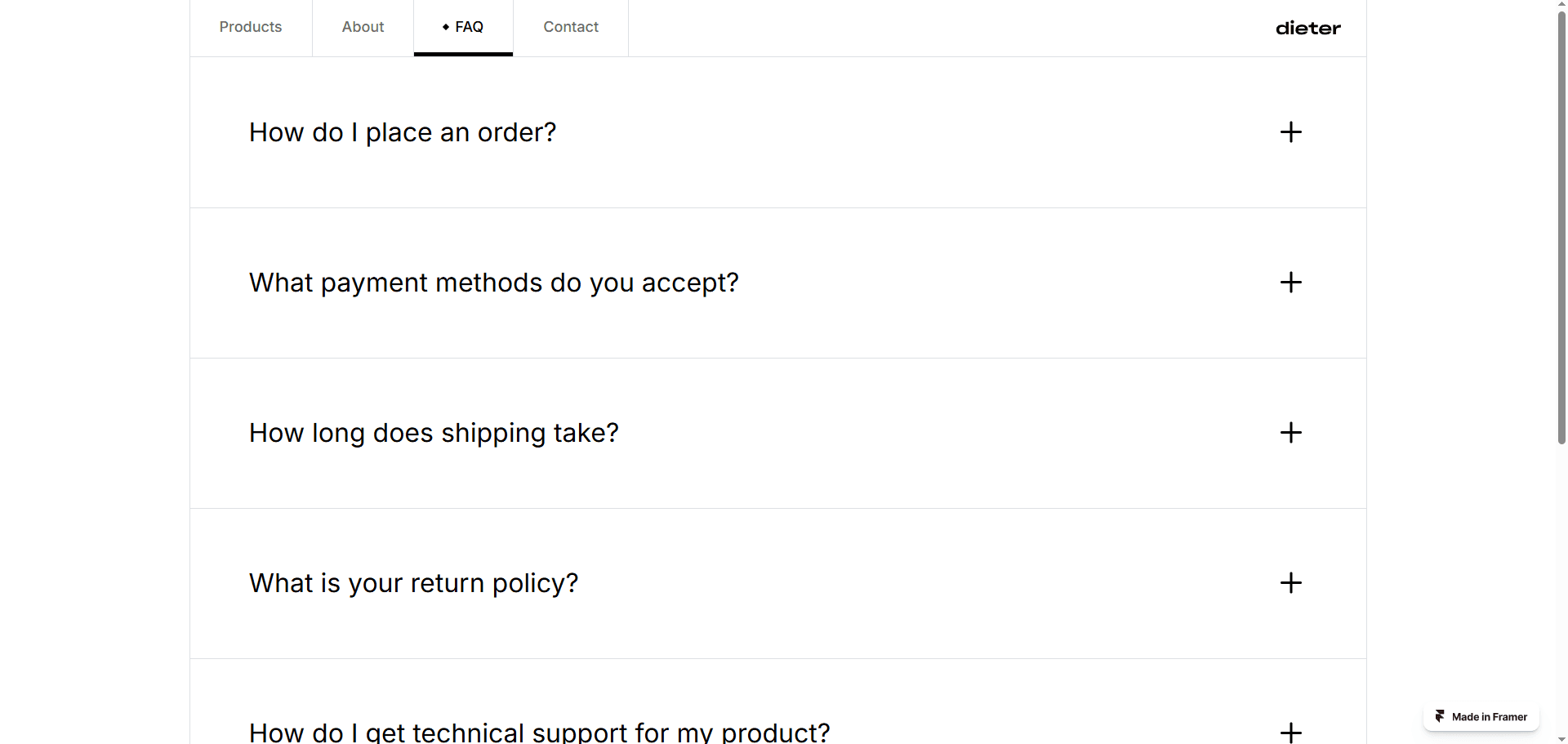Expand 'How do I place an order?' question
The height and width of the screenshot is (744, 1568).
[403, 132]
